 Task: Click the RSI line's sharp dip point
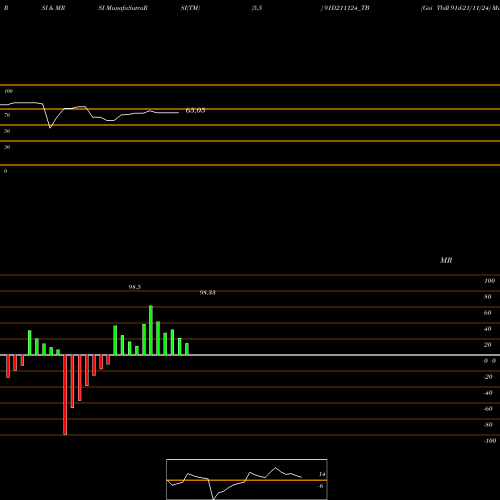click(x=50, y=128)
